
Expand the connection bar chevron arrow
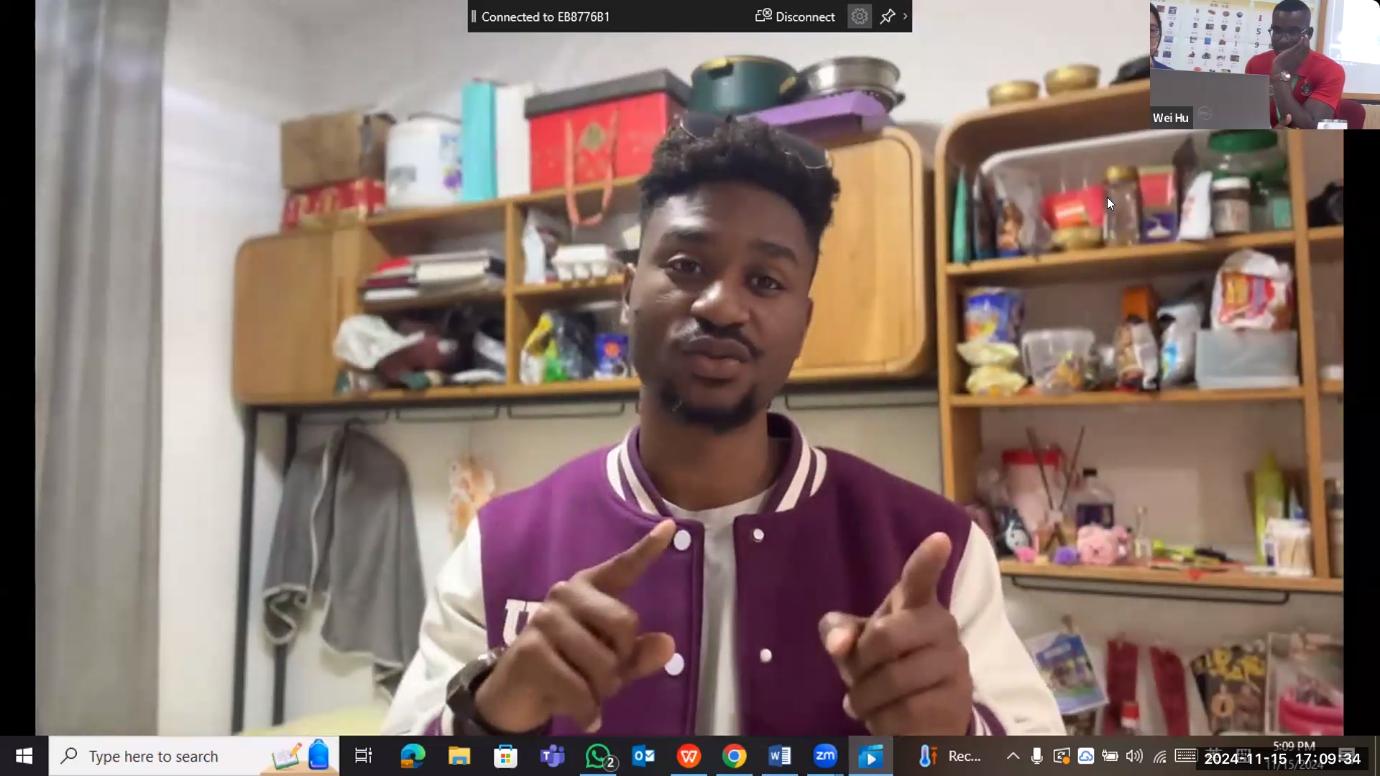(905, 16)
